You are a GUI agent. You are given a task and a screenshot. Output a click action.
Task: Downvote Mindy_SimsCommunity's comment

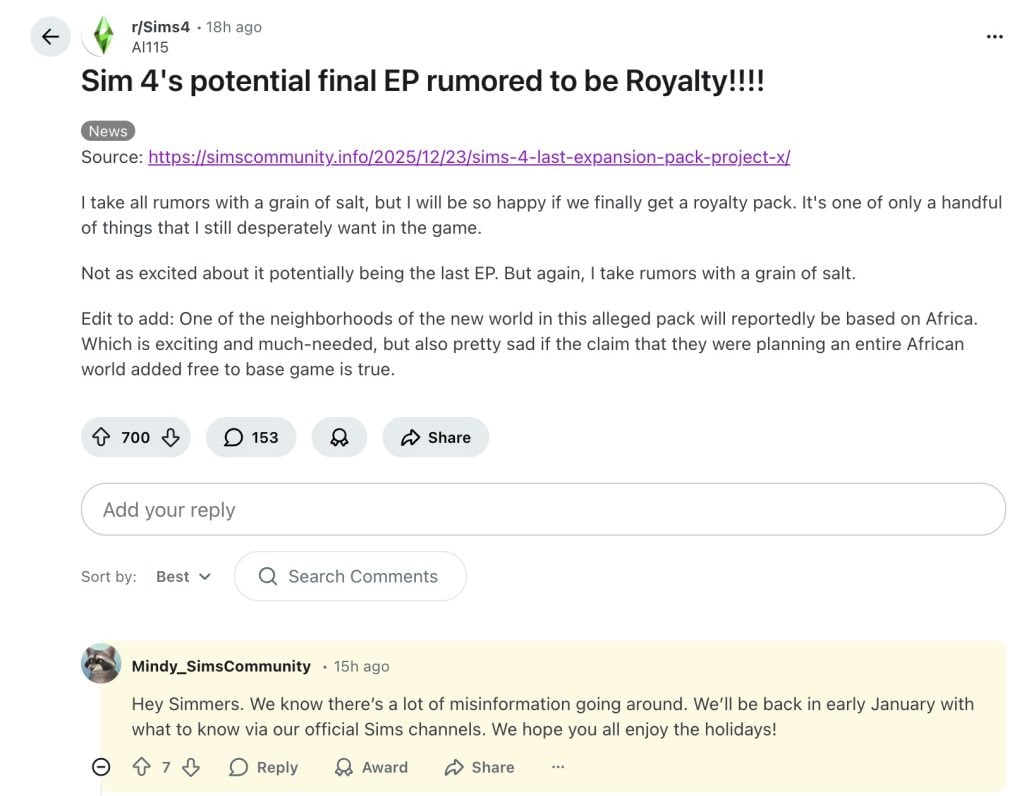(191, 767)
